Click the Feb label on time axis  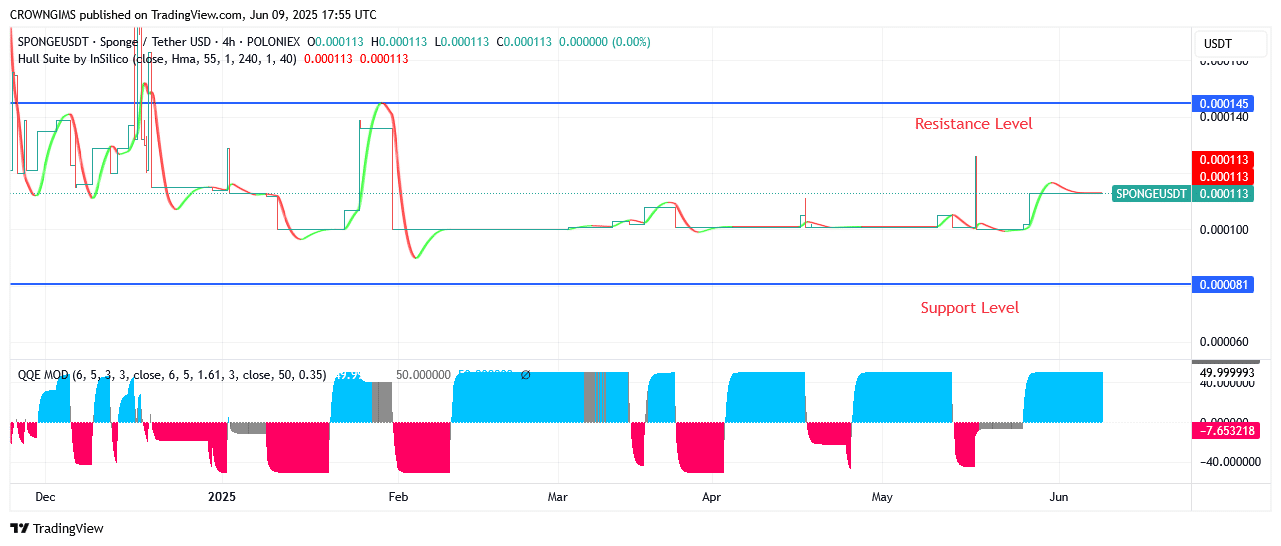click(x=398, y=497)
